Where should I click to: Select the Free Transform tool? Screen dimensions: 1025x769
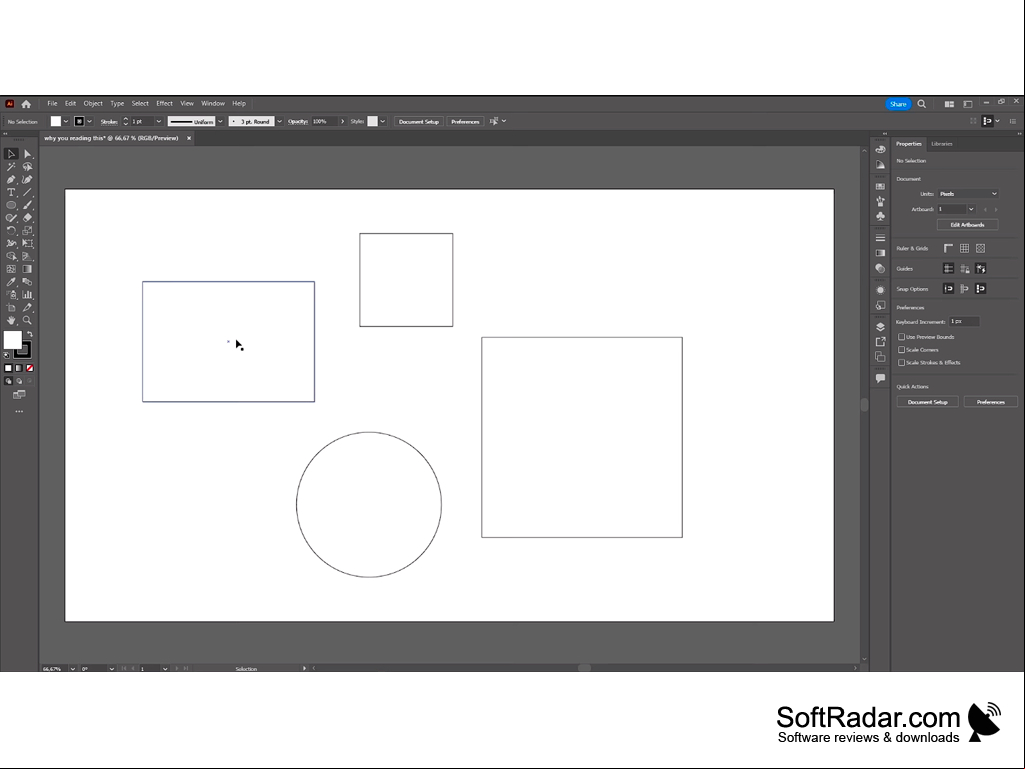(x=27, y=243)
